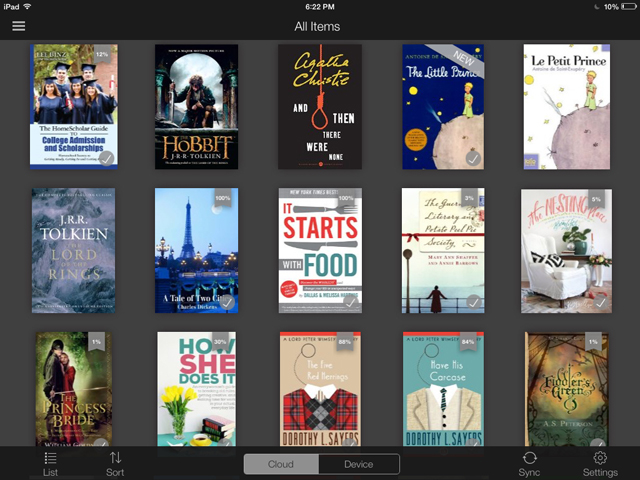Click 100% badge on It Starts With Food

tap(346, 198)
